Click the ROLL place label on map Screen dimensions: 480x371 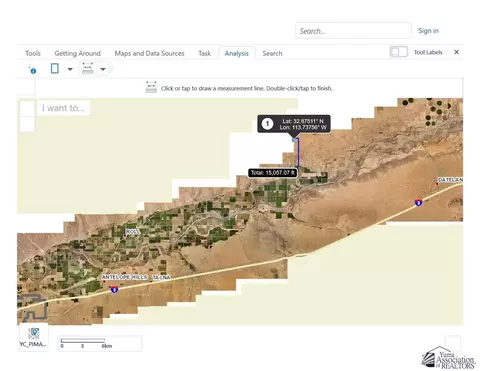(132, 232)
